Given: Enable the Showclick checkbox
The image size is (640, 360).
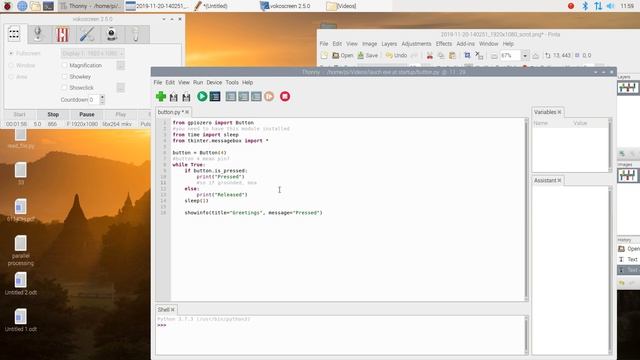Looking at the screenshot, I should click(x=64, y=87).
